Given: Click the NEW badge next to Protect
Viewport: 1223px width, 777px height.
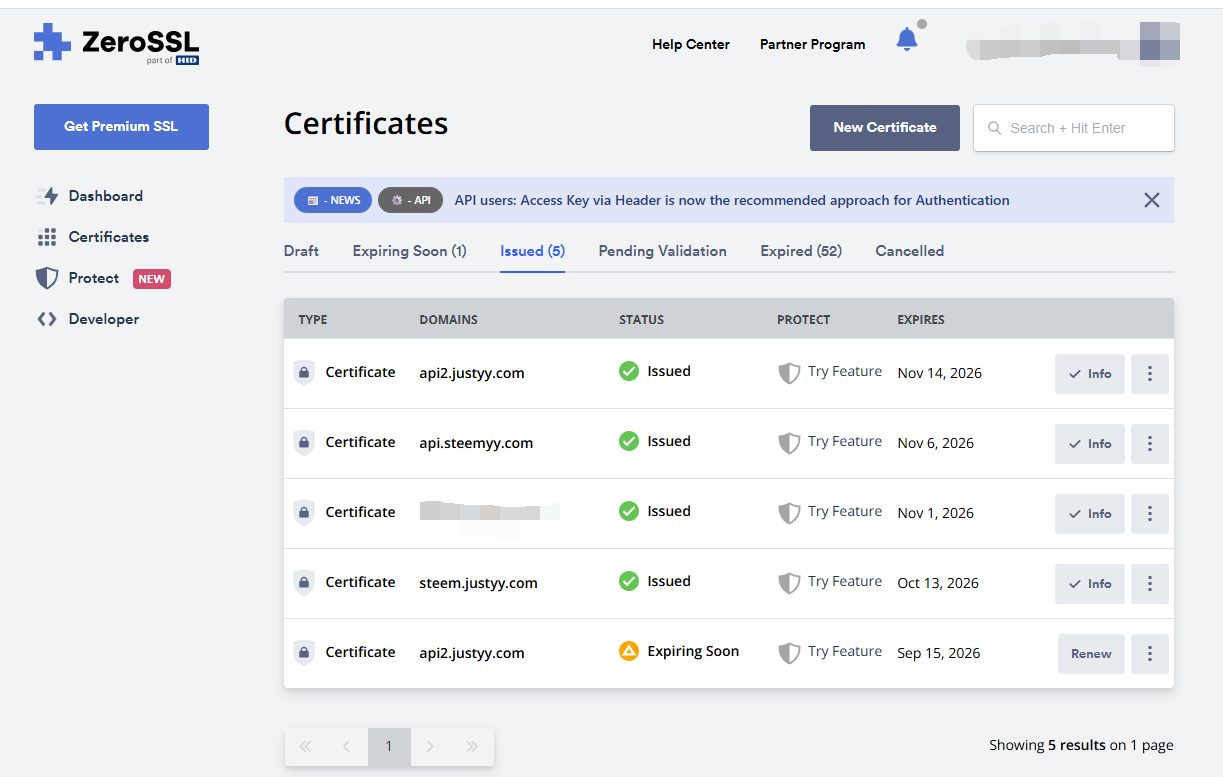Looking at the screenshot, I should pyautogui.click(x=152, y=279).
